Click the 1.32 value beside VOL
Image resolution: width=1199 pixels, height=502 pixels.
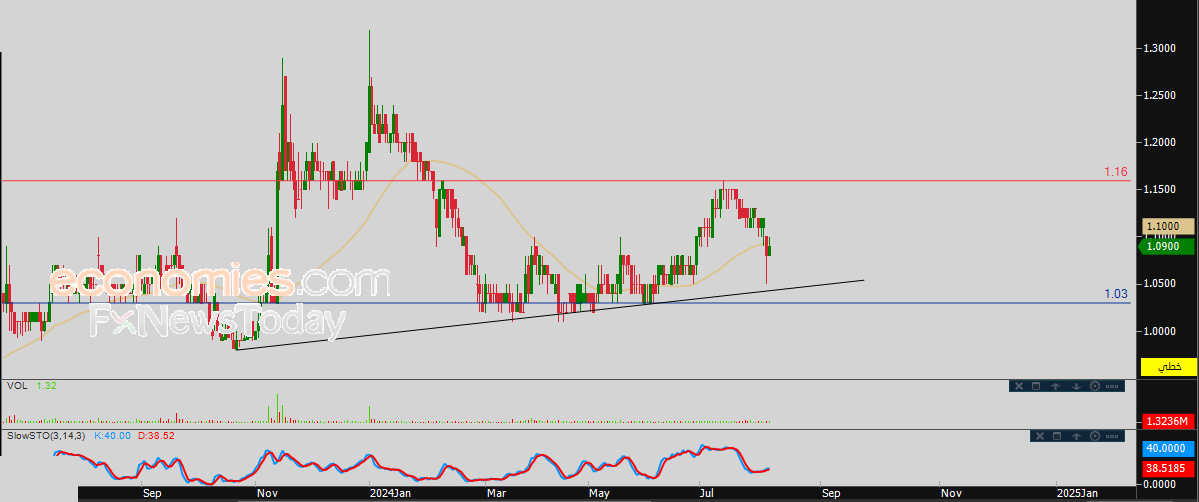[x=46, y=386]
